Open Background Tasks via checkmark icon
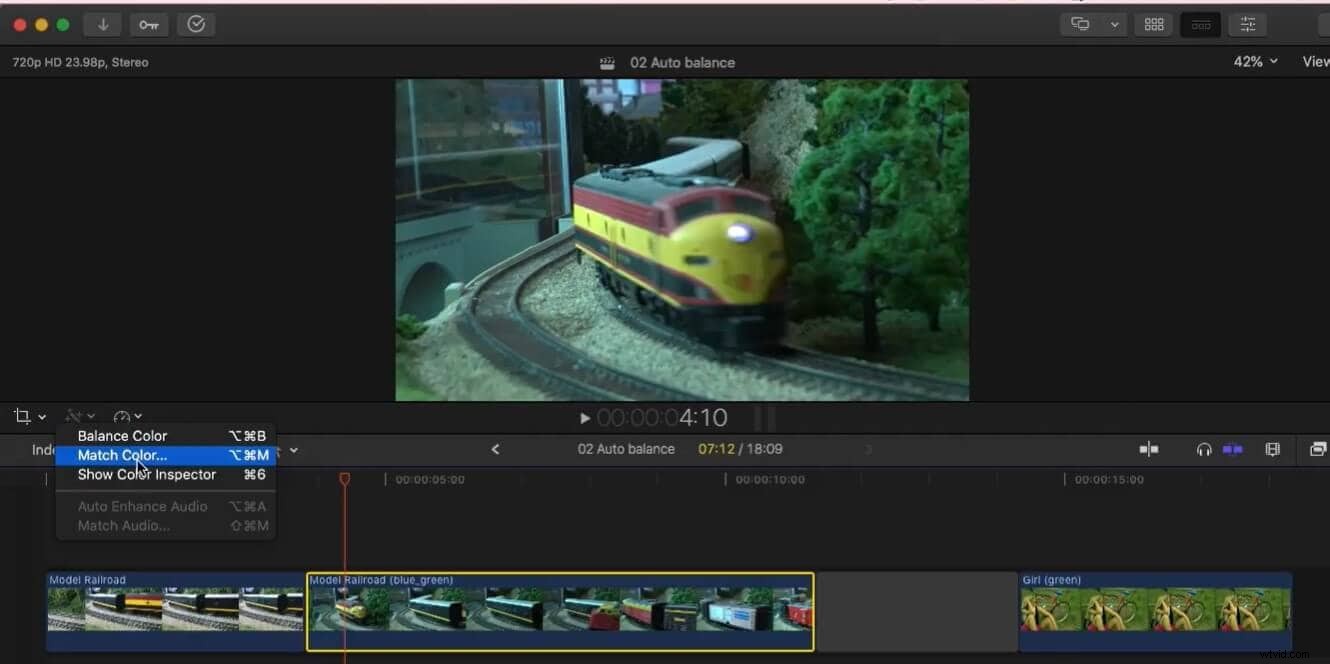 coord(196,24)
